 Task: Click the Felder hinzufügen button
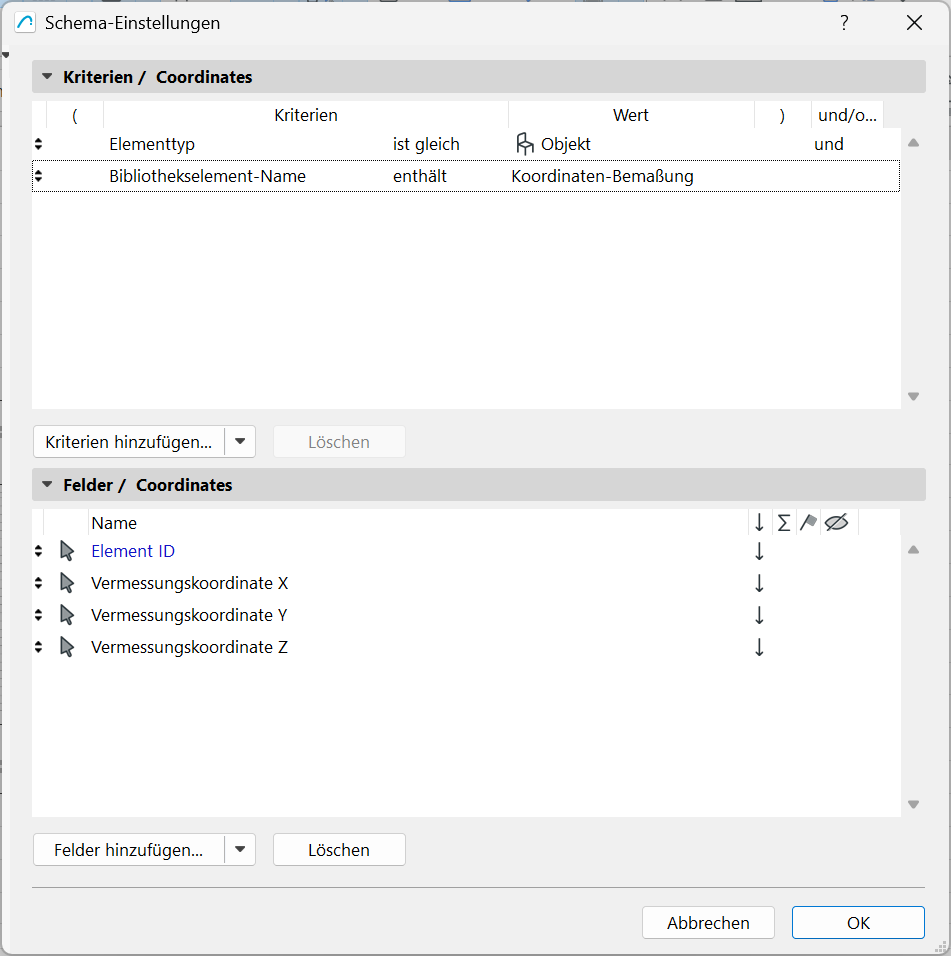[x=129, y=850]
